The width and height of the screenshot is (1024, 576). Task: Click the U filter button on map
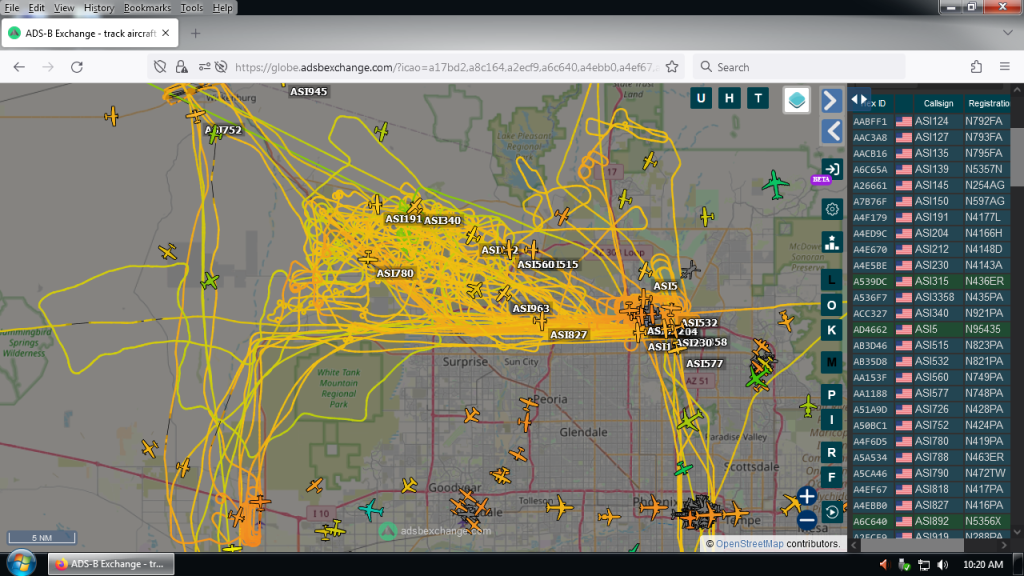tap(701, 99)
